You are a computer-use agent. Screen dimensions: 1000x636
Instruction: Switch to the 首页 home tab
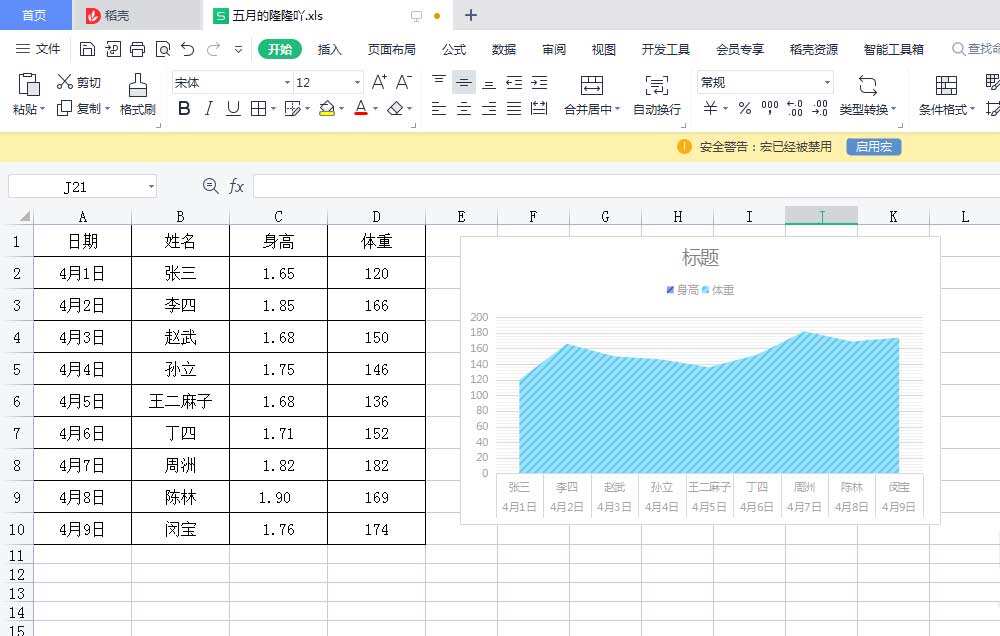coord(34,15)
